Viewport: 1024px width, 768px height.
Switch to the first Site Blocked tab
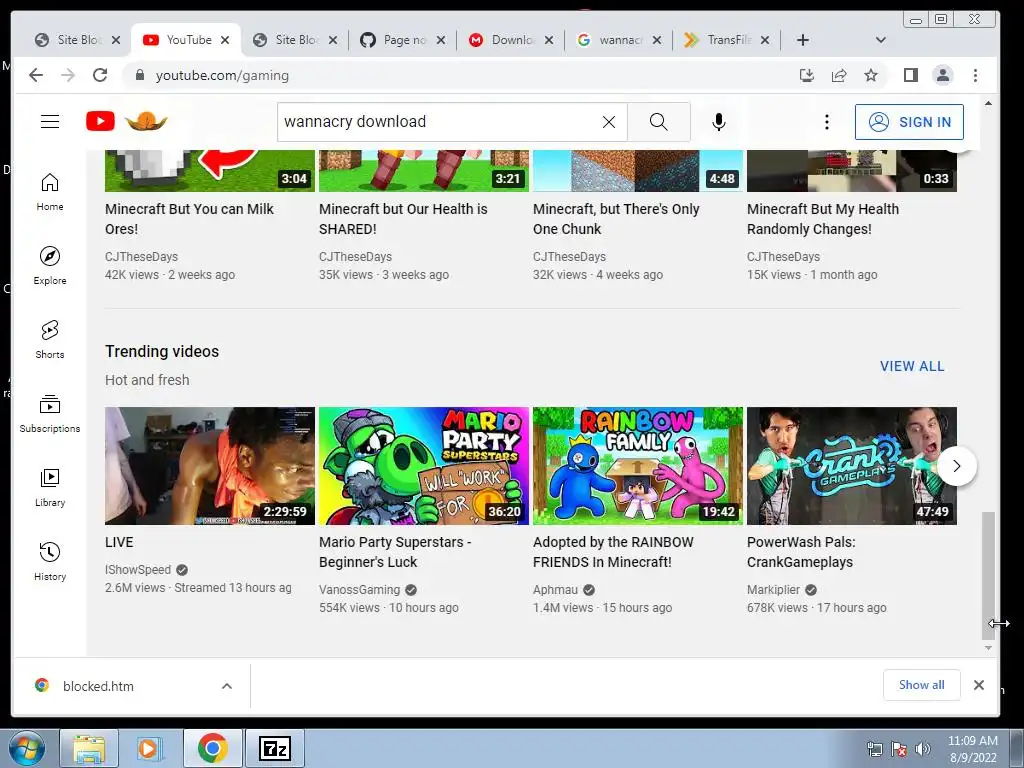(x=77, y=40)
